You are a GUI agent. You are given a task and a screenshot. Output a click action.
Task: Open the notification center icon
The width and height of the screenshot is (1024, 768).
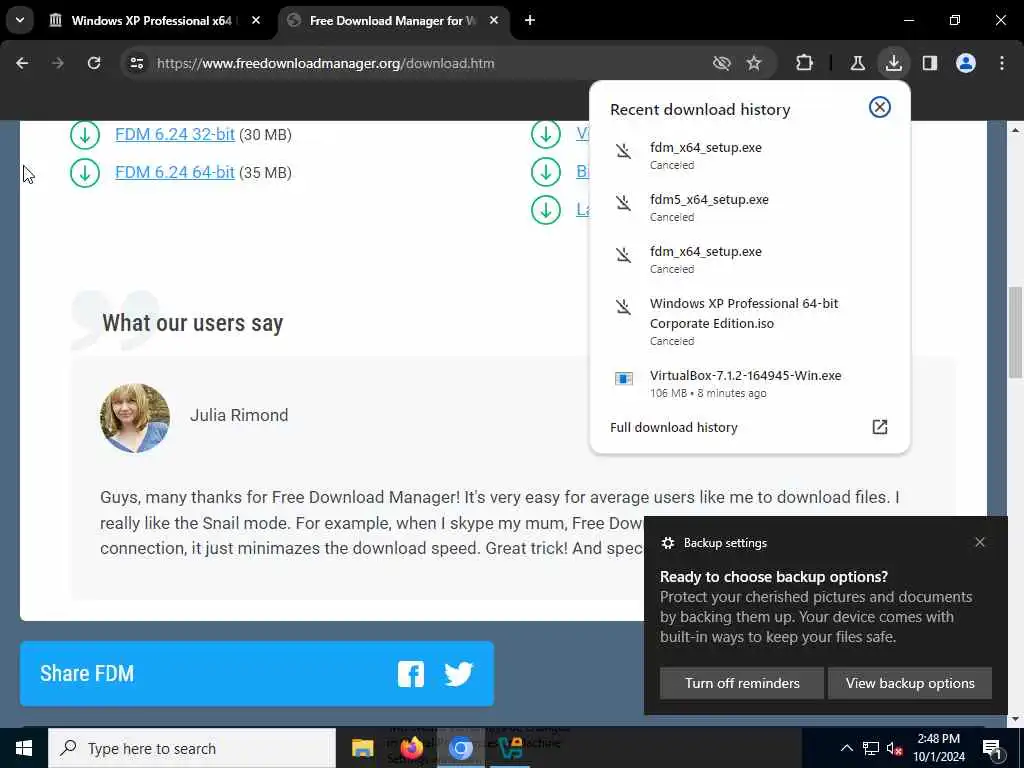[x=993, y=748]
